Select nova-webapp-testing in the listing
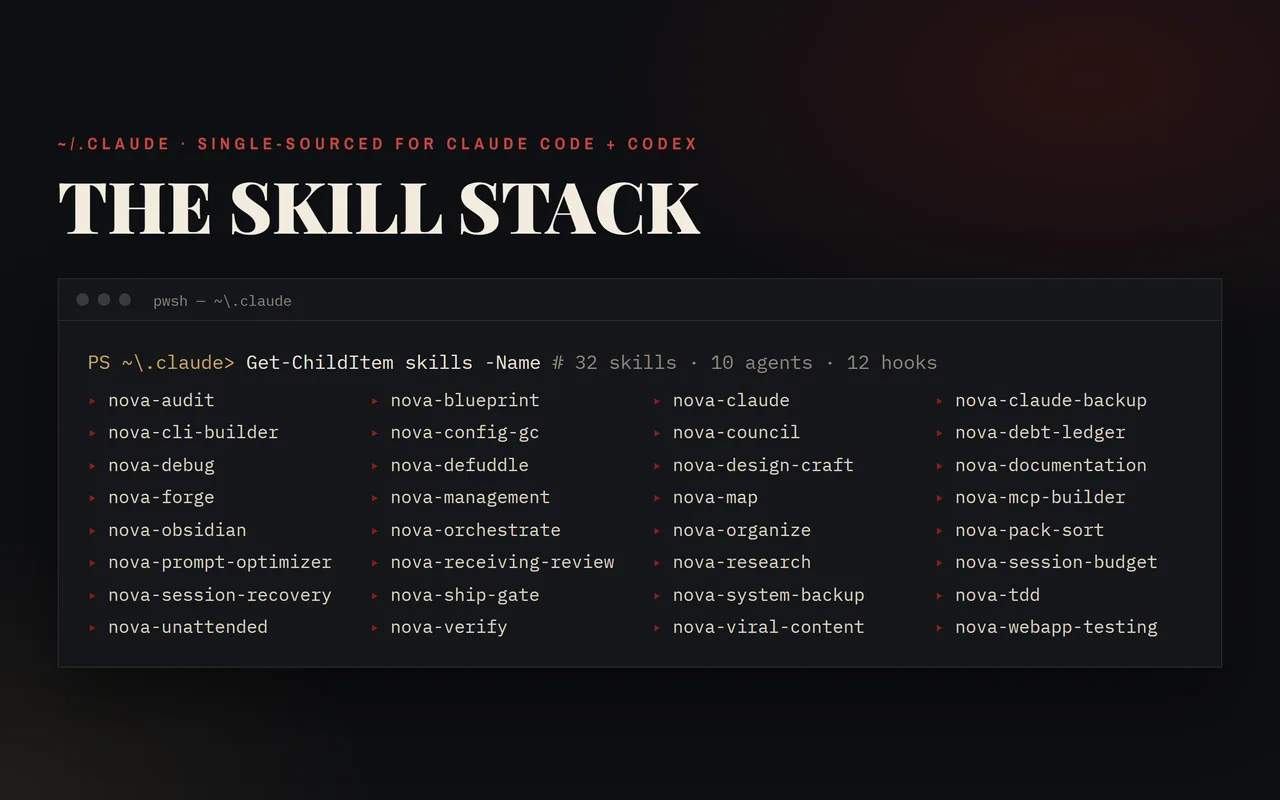 coord(1056,627)
